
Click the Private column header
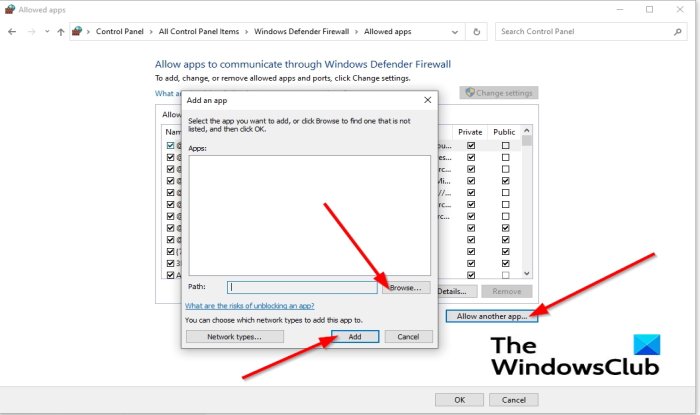[x=470, y=132]
